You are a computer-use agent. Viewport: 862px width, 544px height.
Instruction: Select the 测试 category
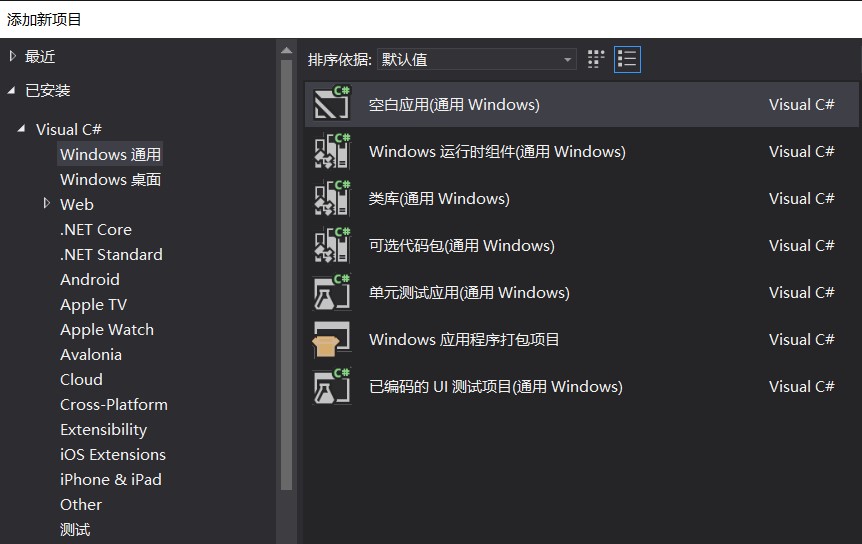point(75,530)
